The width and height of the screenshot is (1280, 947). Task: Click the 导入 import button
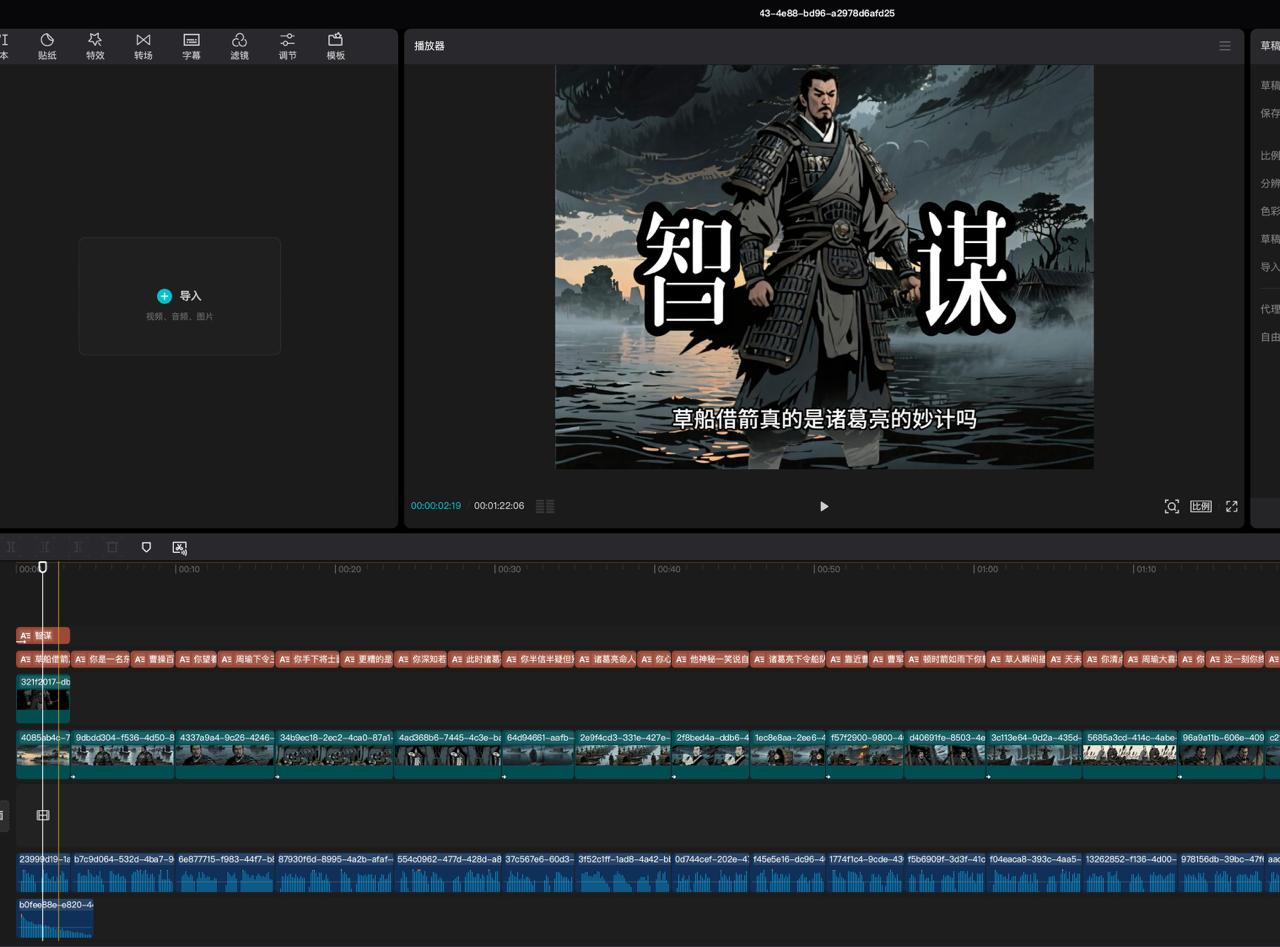(x=179, y=296)
